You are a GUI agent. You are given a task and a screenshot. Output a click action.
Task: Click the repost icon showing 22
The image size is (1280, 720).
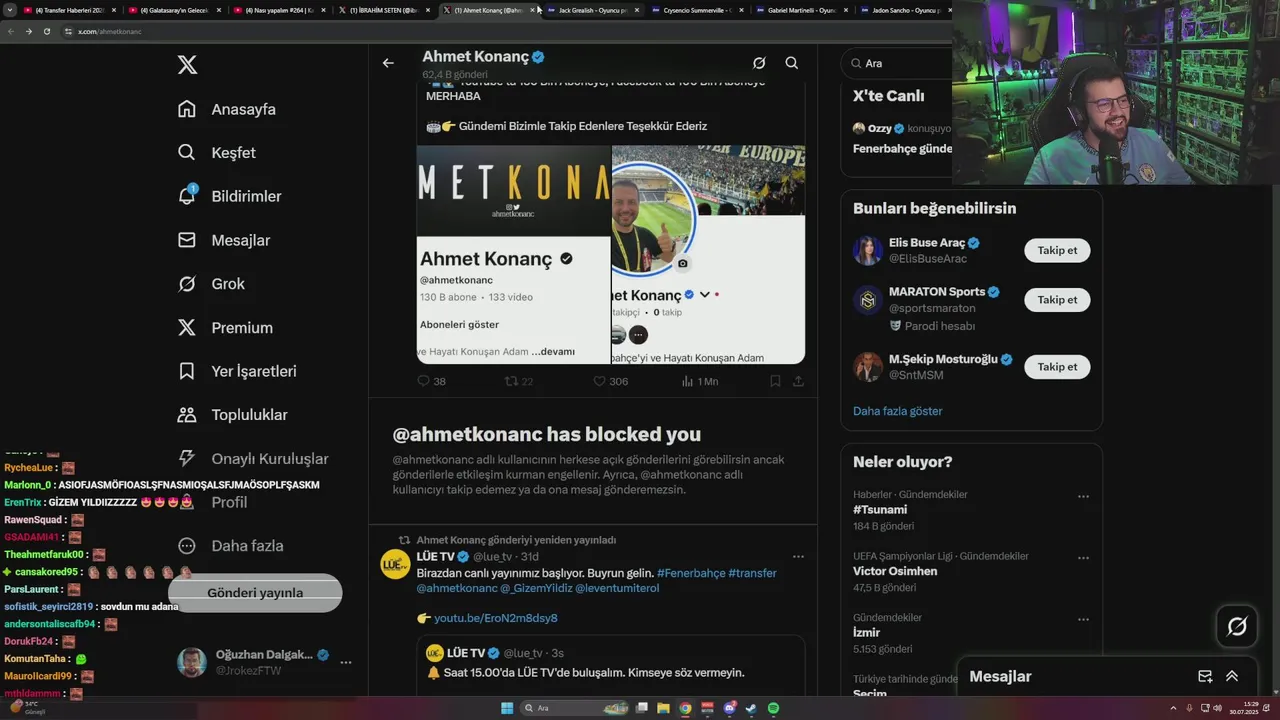pos(511,381)
